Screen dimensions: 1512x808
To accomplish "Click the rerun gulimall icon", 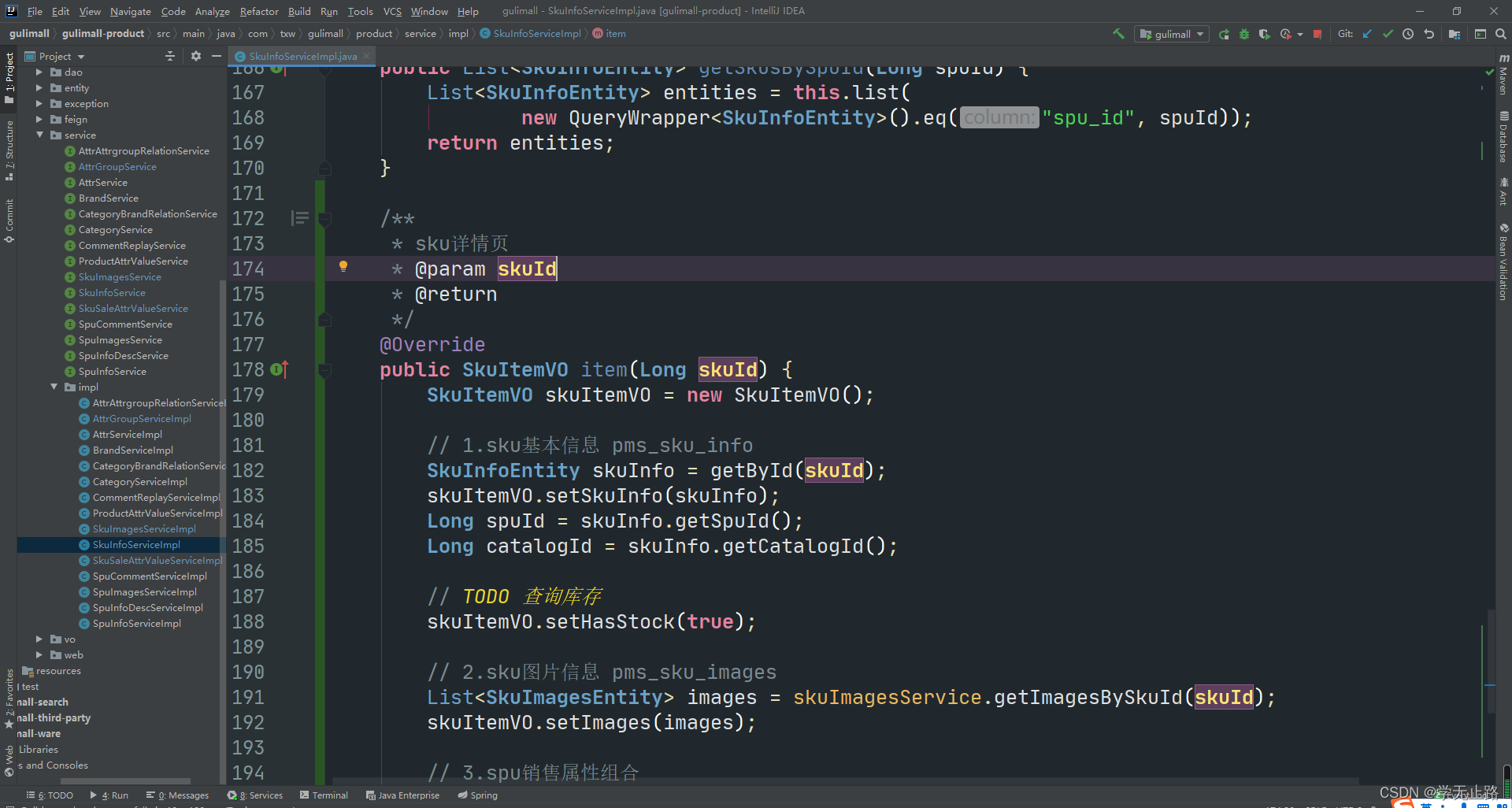I will (1224, 34).
